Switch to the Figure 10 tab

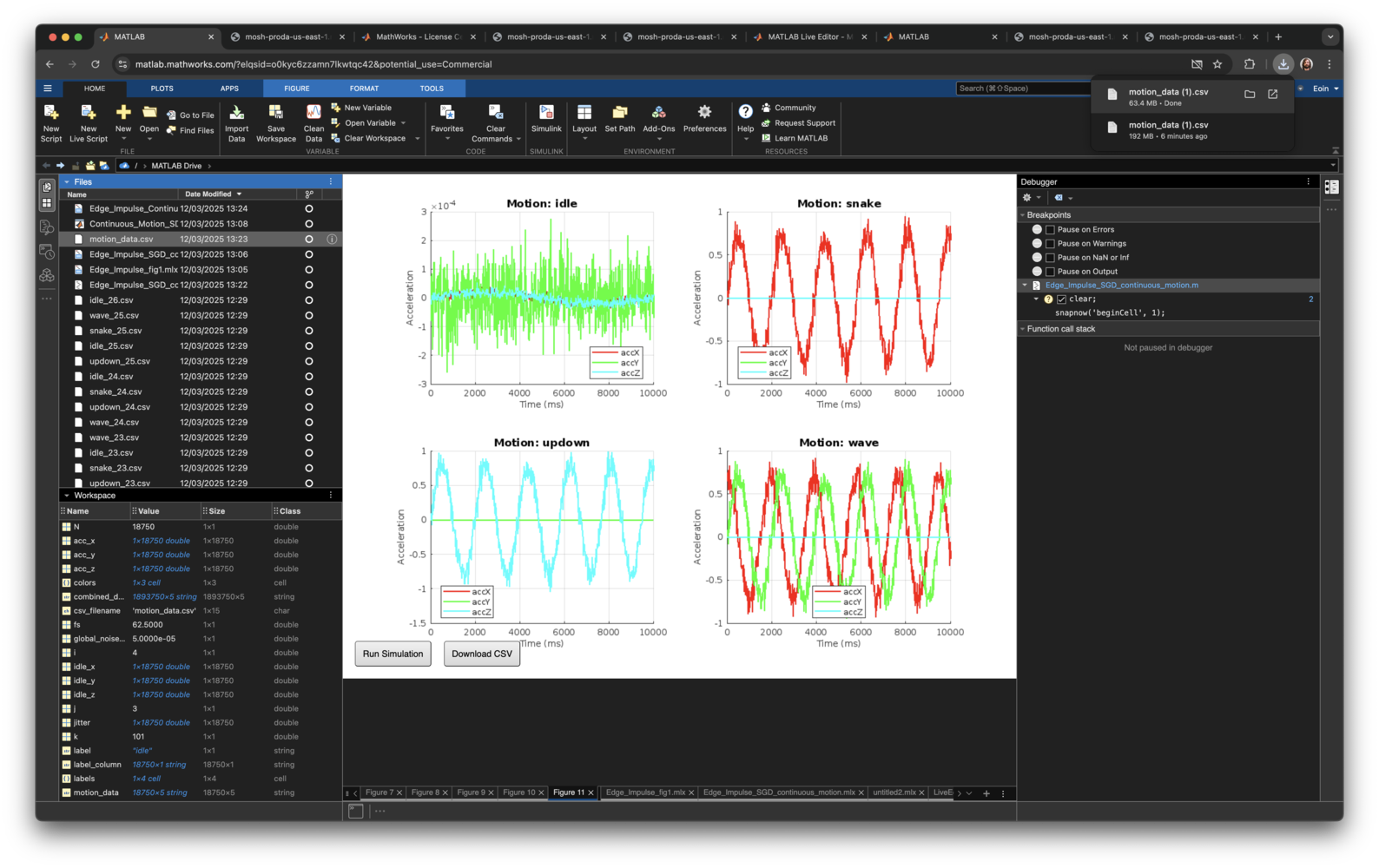pyautogui.click(x=518, y=792)
